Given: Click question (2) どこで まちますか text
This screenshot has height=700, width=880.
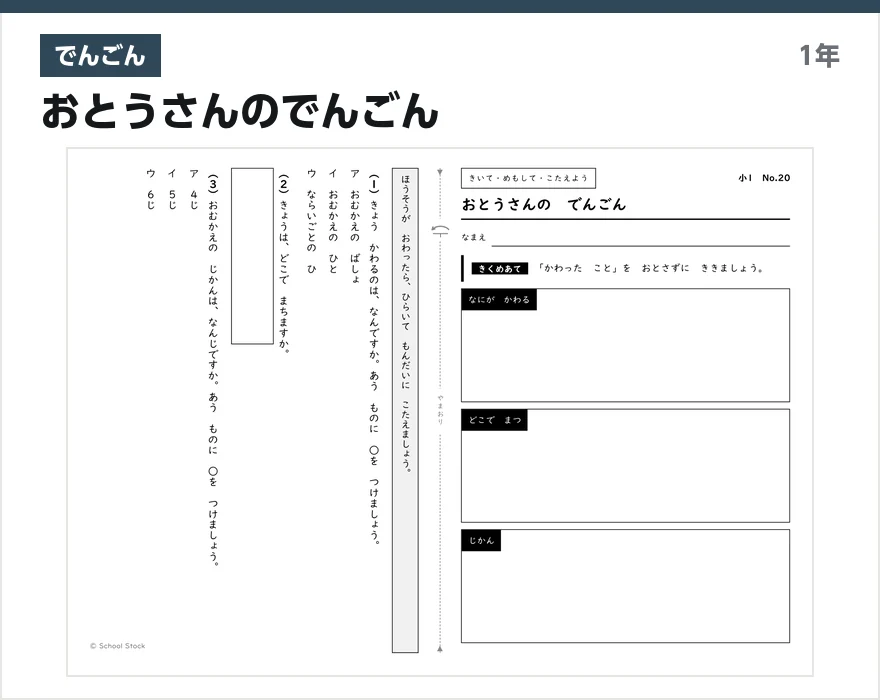Looking at the screenshot, I should [x=284, y=264].
